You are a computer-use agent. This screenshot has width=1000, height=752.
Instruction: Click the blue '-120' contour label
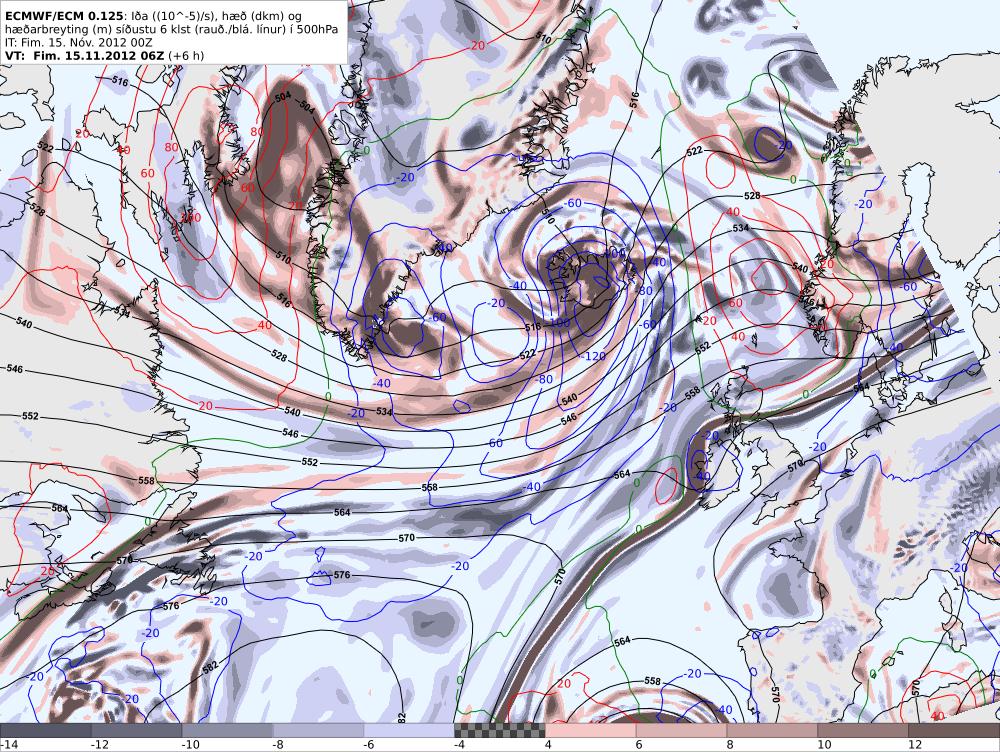[594, 356]
